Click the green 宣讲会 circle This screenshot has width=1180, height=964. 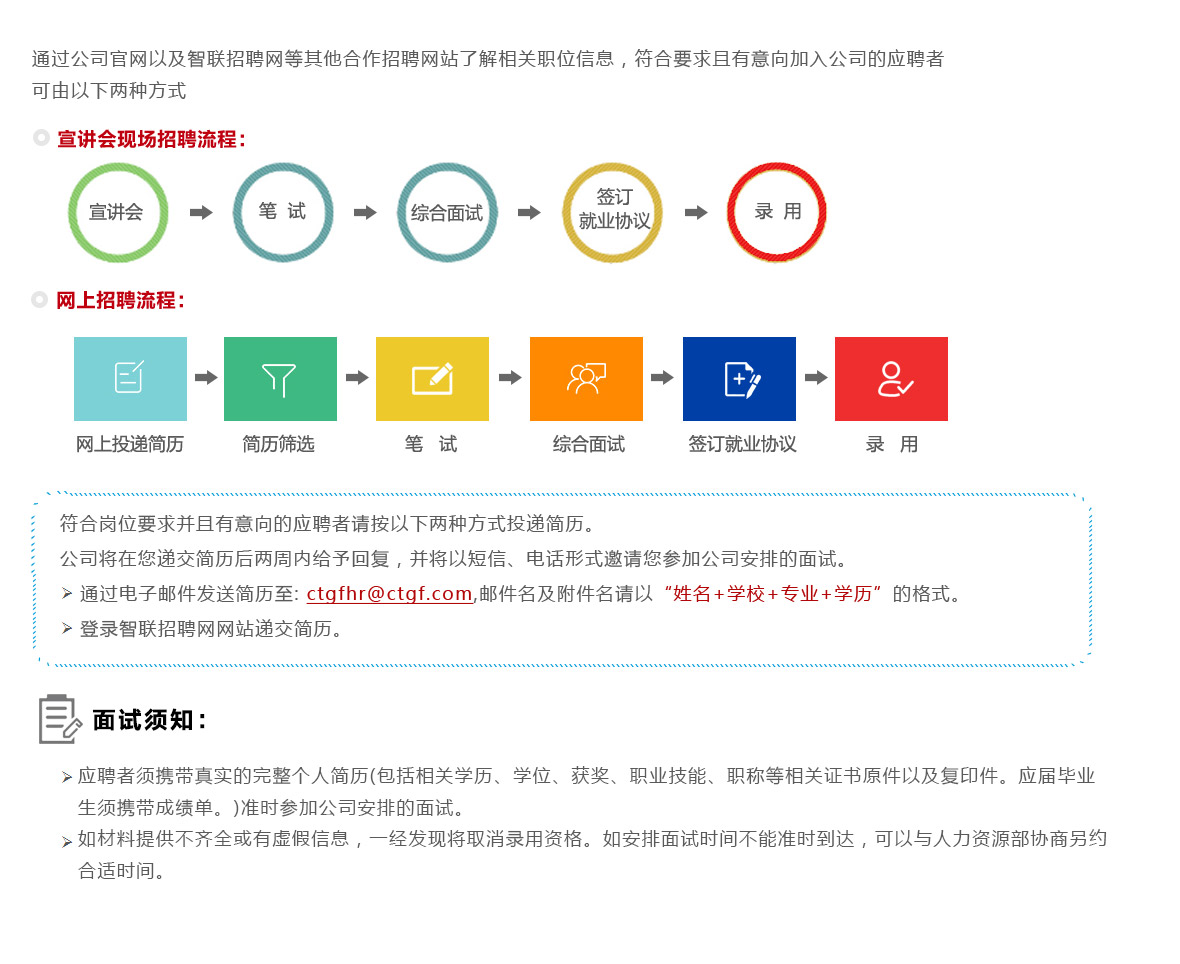pyautogui.click(x=117, y=212)
